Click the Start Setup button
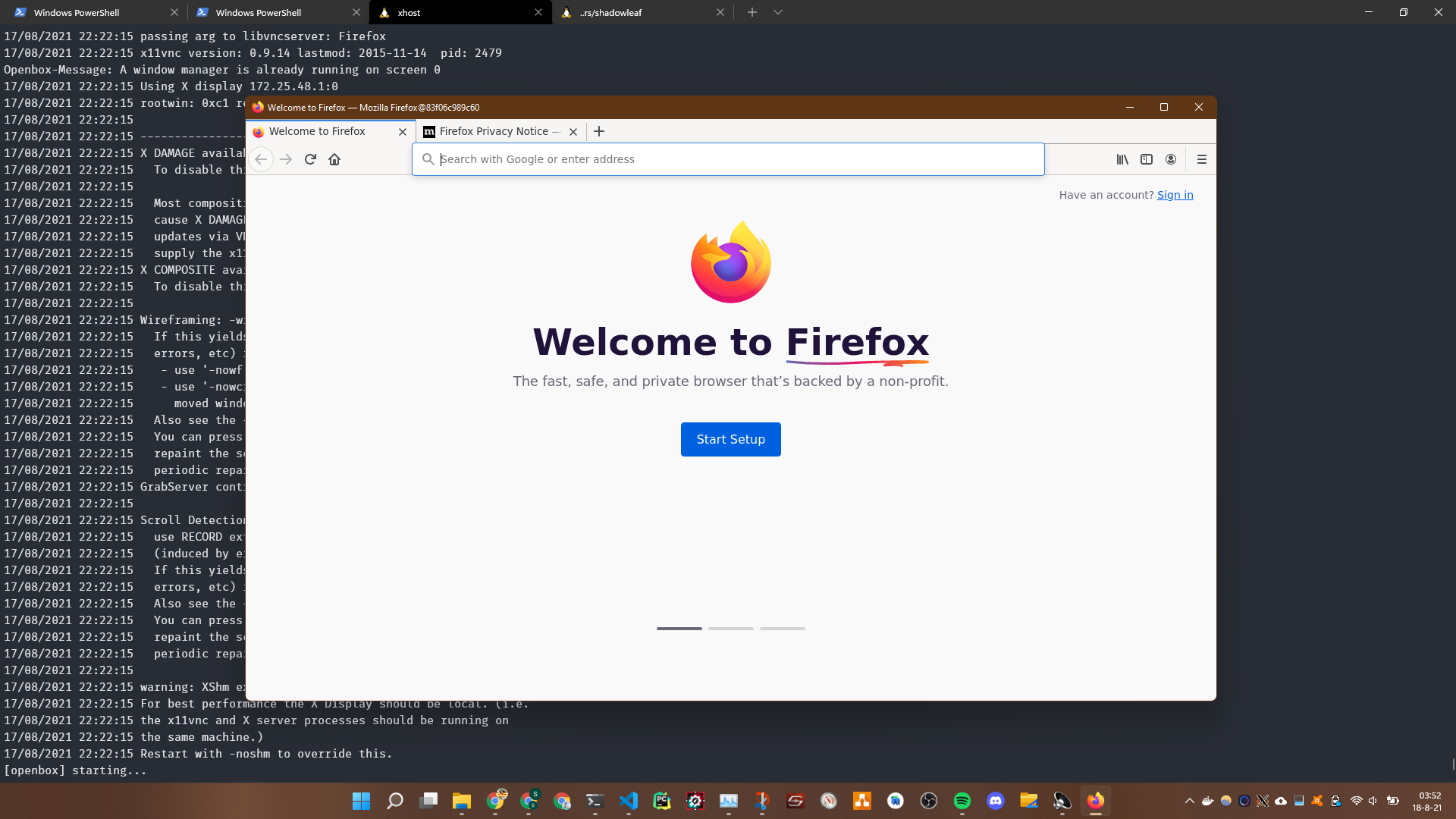Viewport: 1456px width, 819px height. coord(730,439)
